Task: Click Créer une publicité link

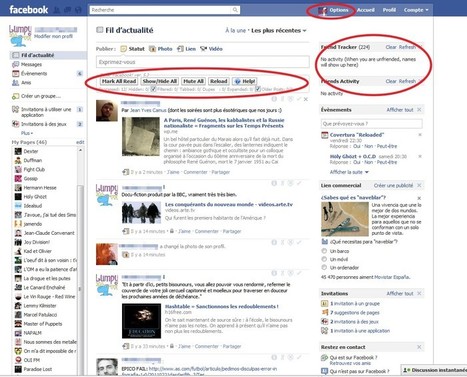Action: click(393, 185)
